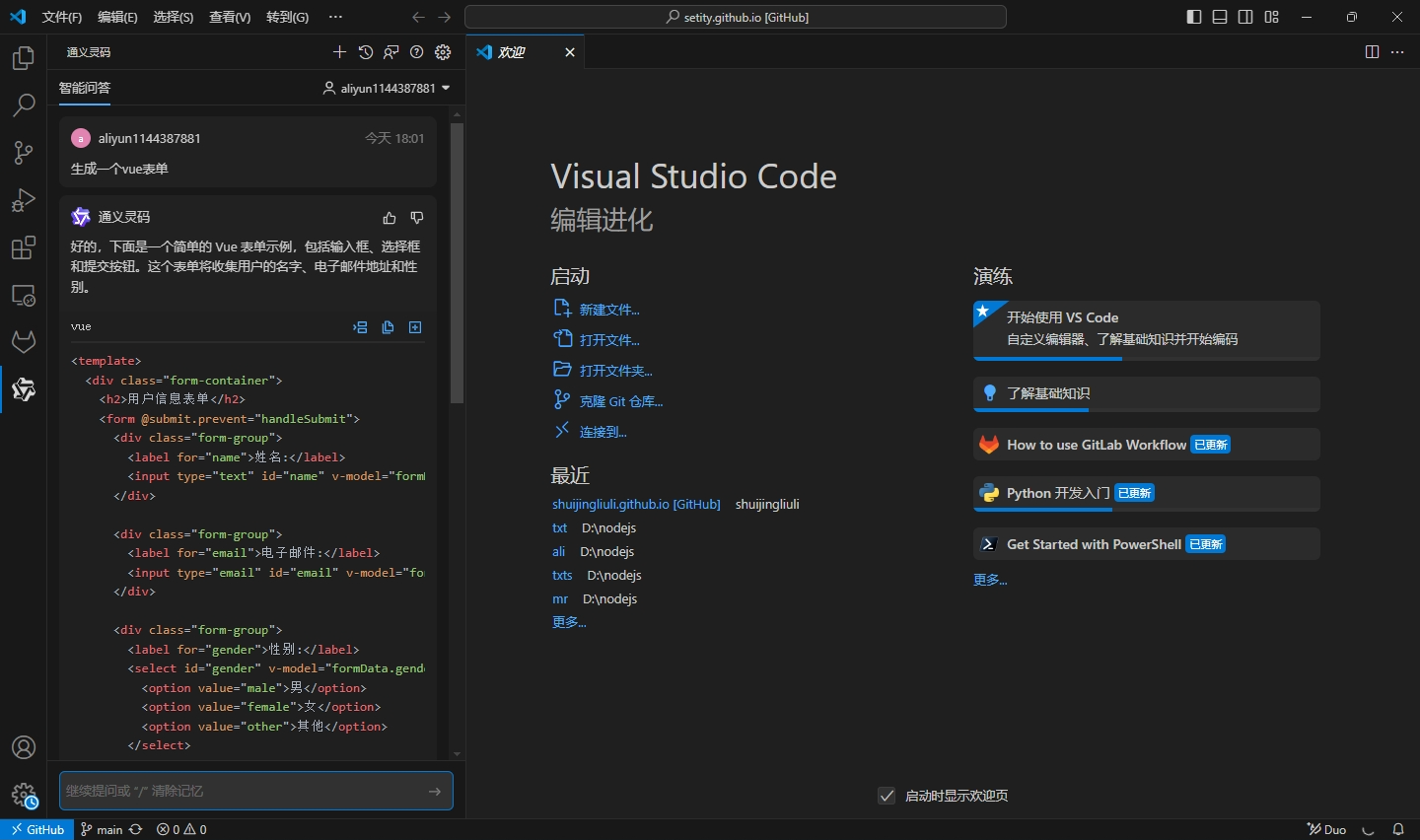Screen dimensions: 1420x840
Task: Open the 编辑(E) menu
Action: coord(117,17)
